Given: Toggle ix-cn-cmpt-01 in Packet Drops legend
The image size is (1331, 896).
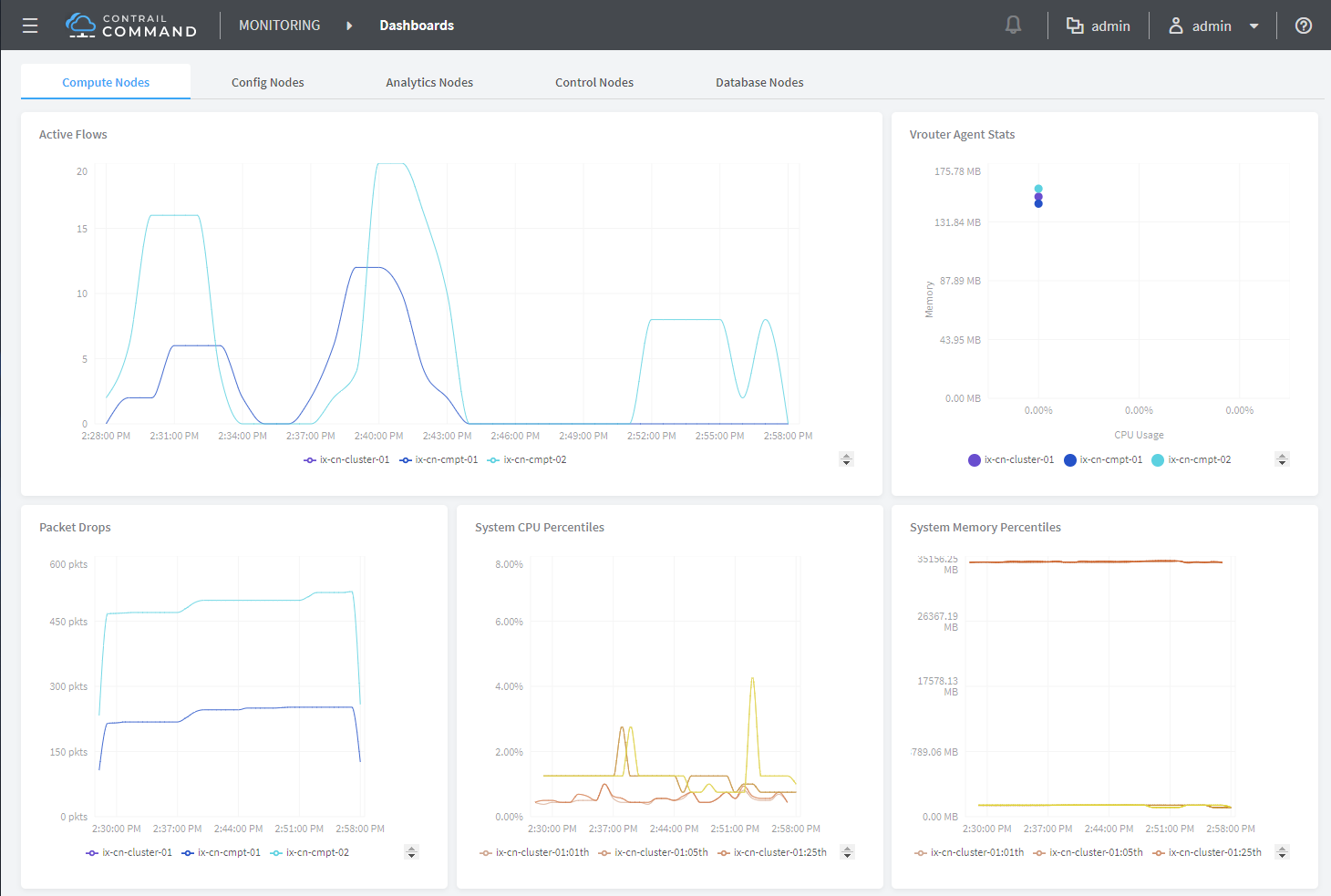Looking at the screenshot, I should pyautogui.click(x=221, y=852).
